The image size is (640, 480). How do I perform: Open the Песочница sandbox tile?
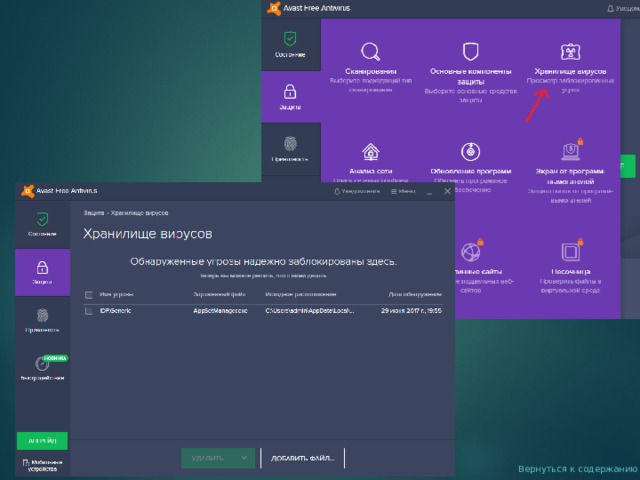570,265
